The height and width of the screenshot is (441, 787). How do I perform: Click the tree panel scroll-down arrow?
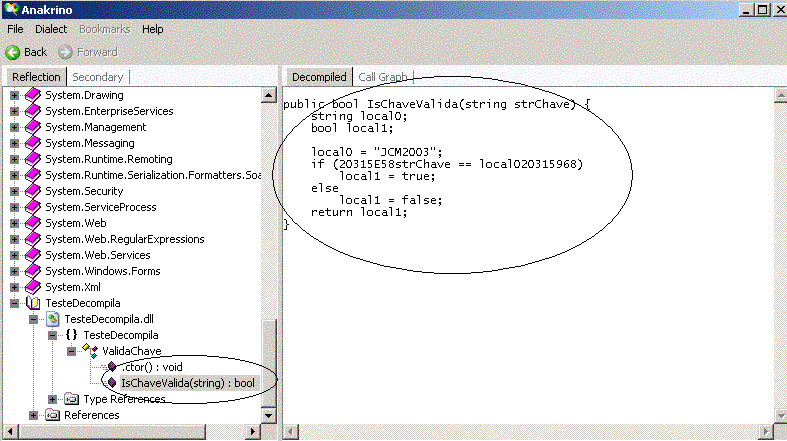tap(269, 415)
